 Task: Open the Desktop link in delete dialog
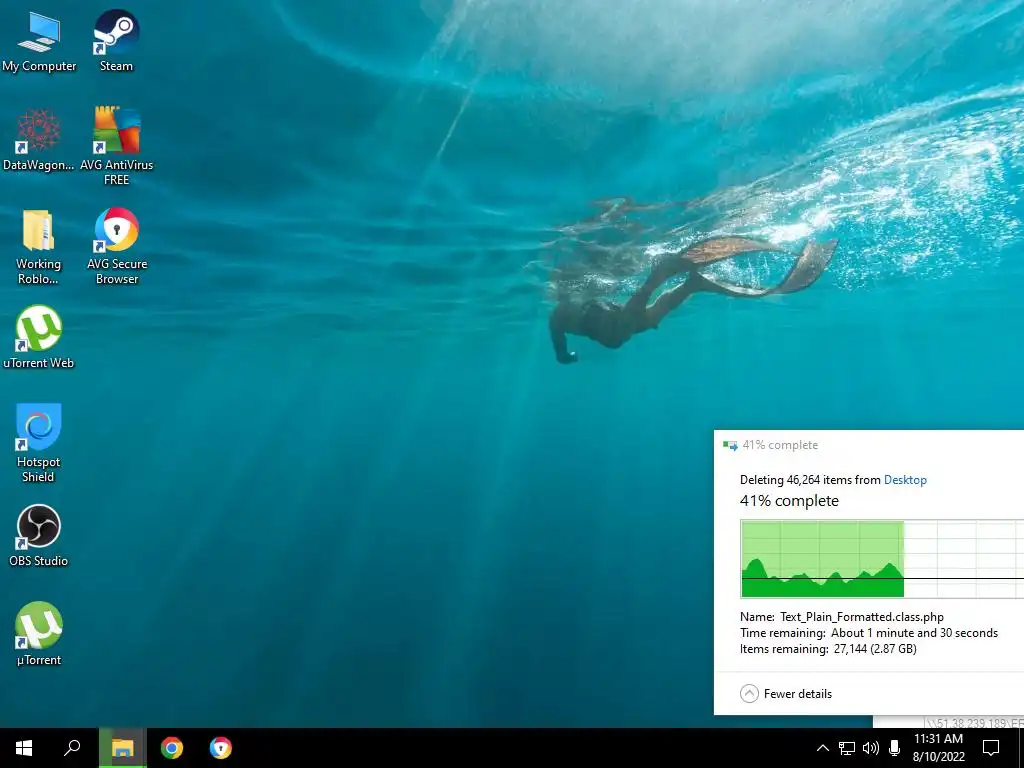pyautogui.click(x=905, y=480)
